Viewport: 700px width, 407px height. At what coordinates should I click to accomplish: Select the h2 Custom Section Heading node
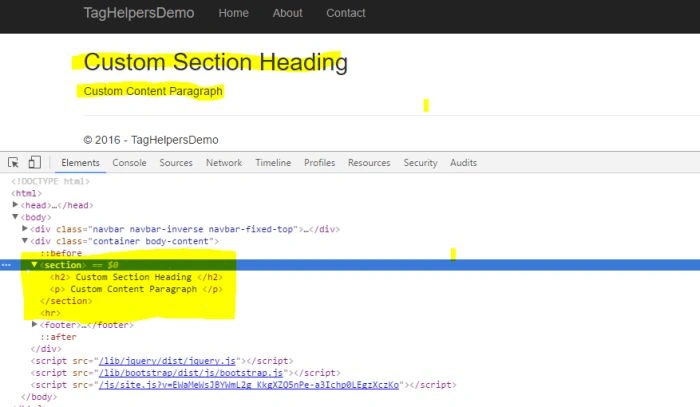click(136, 277)
